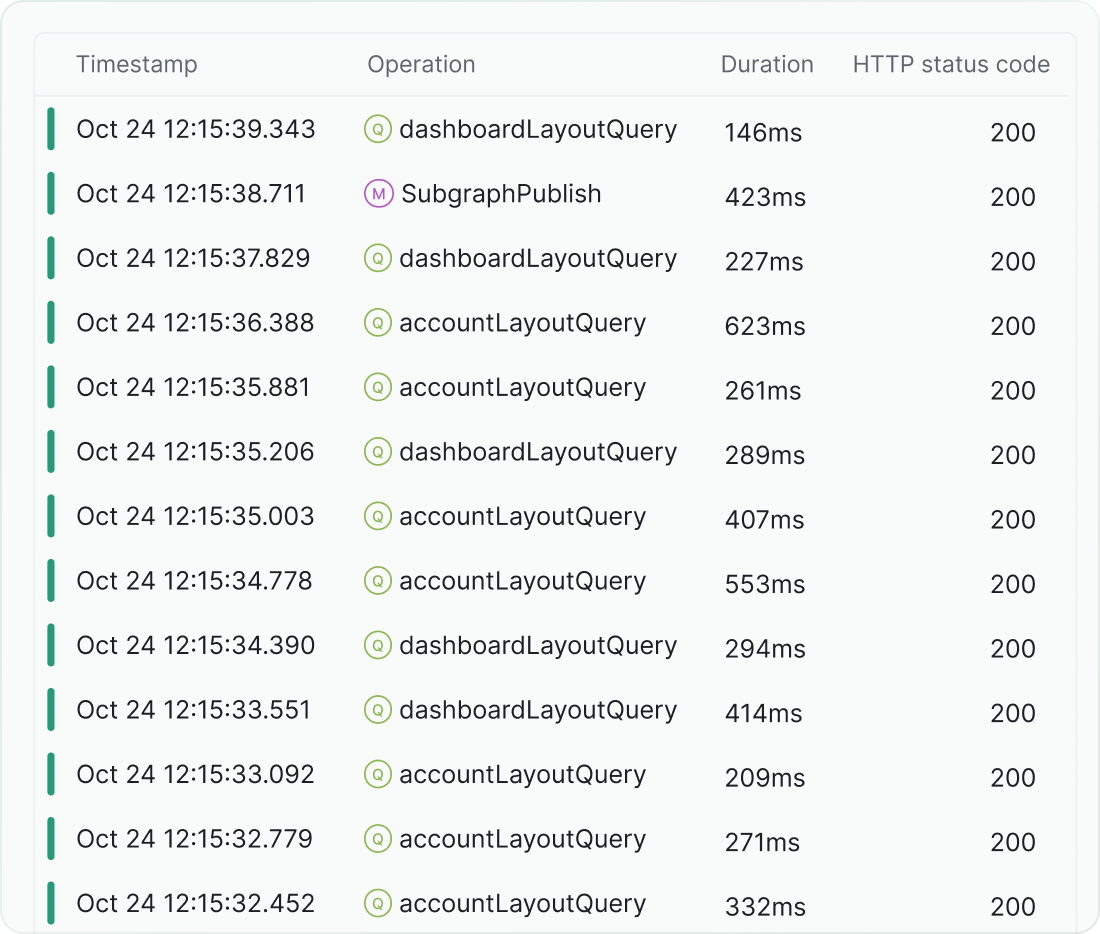Select the M mutation icon next to SubgraphPublish

pyautogui.click(x=377, y=194)
